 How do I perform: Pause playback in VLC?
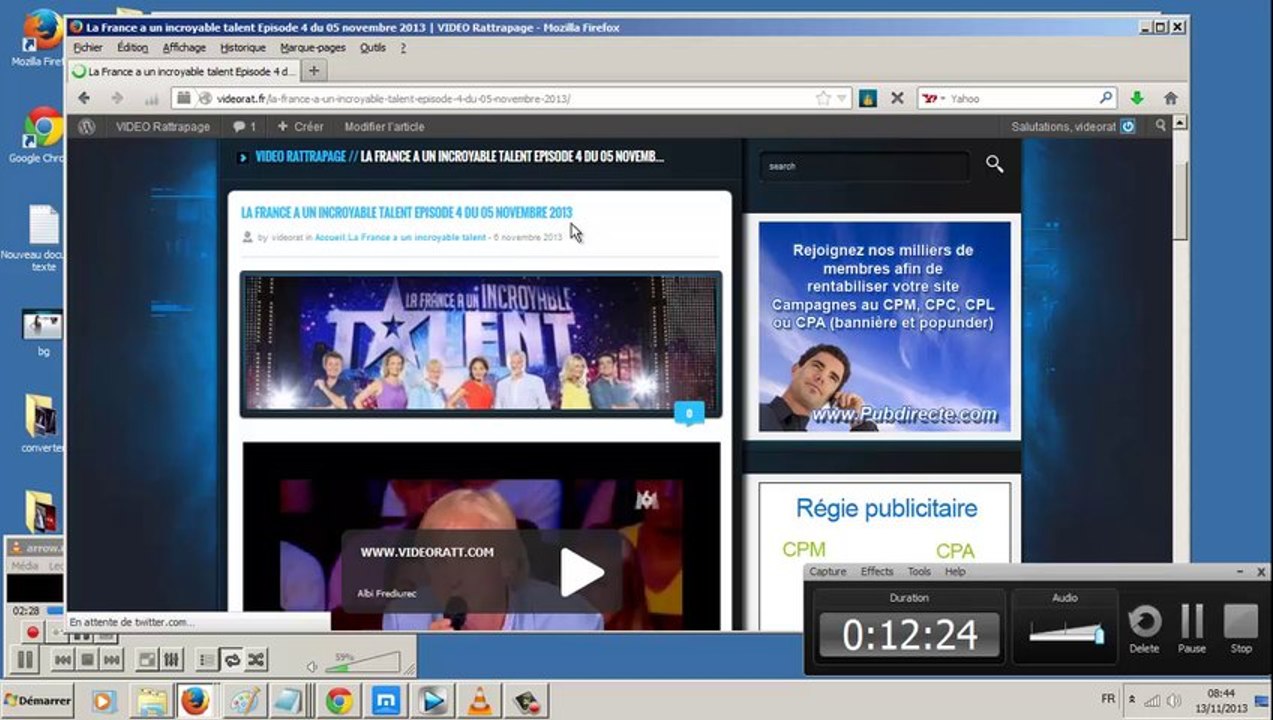pos(26,660)
